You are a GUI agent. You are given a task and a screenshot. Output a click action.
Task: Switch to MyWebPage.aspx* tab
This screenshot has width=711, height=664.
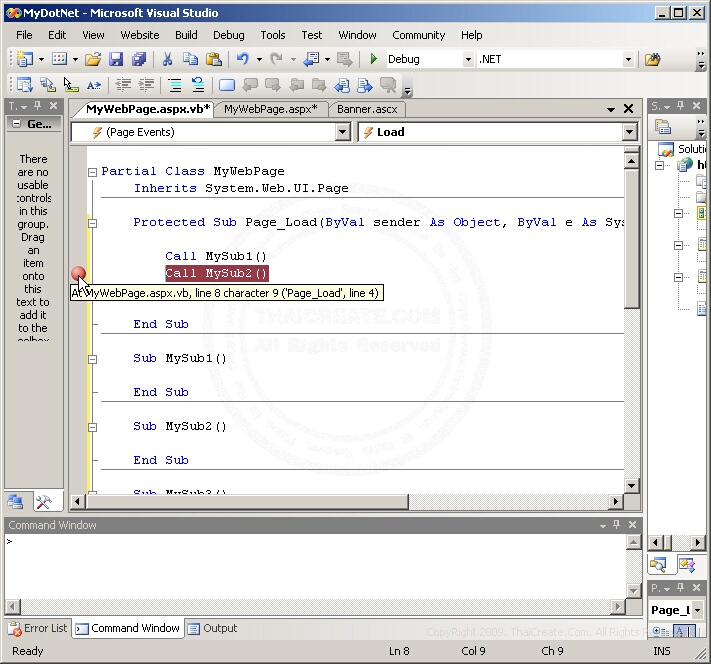(x=270, y=109)
